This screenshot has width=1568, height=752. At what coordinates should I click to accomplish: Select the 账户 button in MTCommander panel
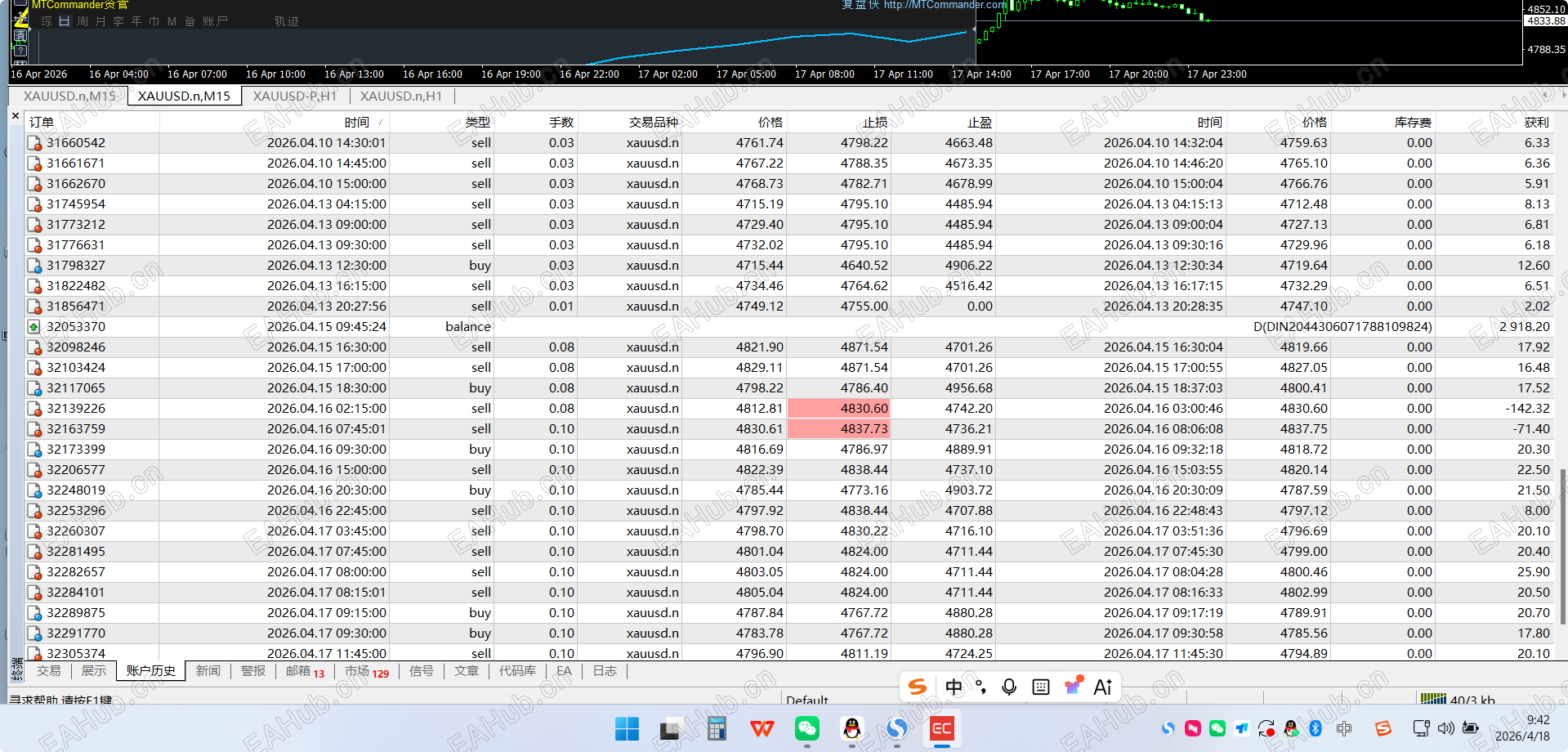(215, 21)
